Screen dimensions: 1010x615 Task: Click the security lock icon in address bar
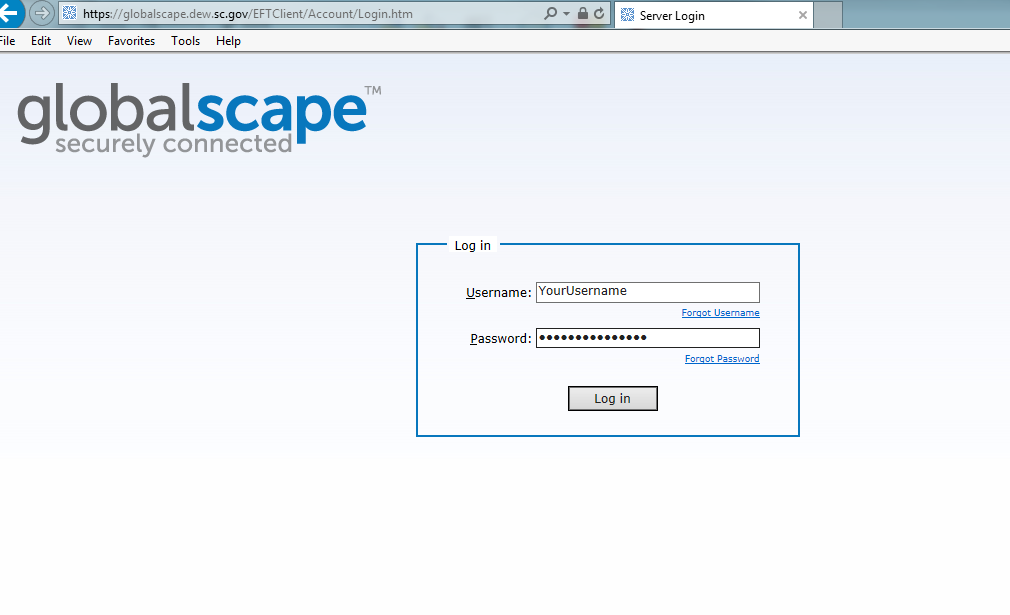pyautogui.click(x=583, y=15)
